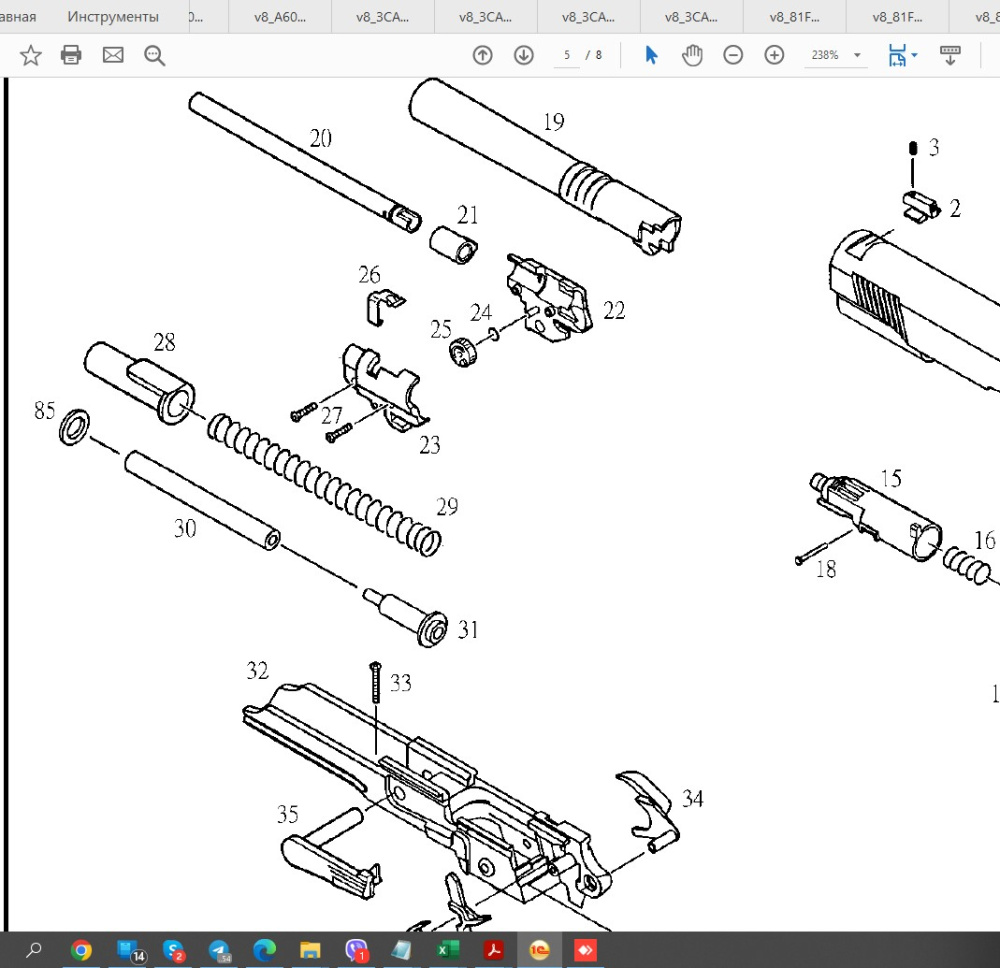Click part number 19 in the diagram
Screen dimensions: 1000x968
(x=554, y=122)
